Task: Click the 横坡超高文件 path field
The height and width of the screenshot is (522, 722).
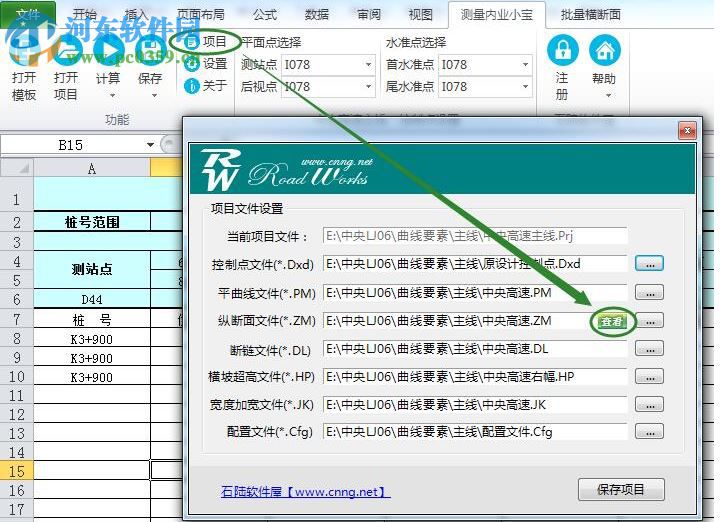Action: tap(475, 377)
